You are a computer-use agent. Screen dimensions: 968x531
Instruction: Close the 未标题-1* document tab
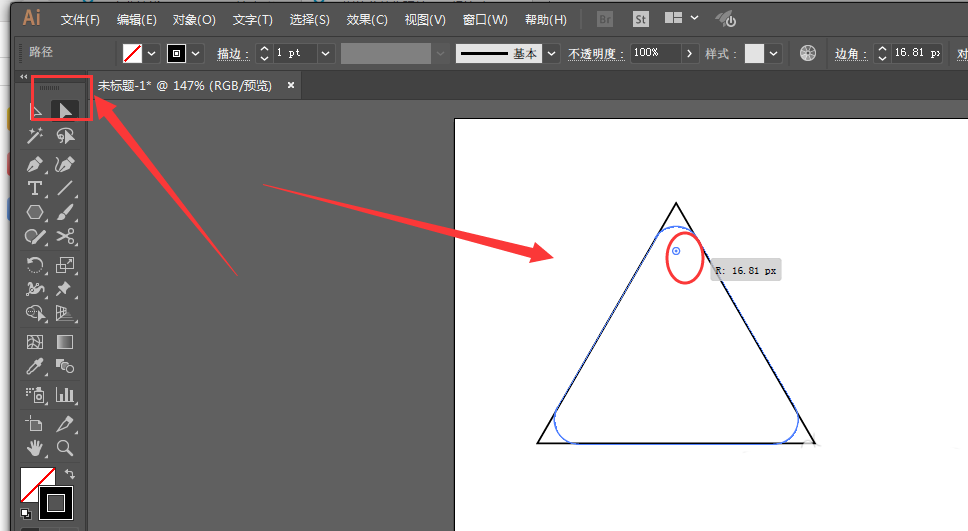[x=291, y=85]
